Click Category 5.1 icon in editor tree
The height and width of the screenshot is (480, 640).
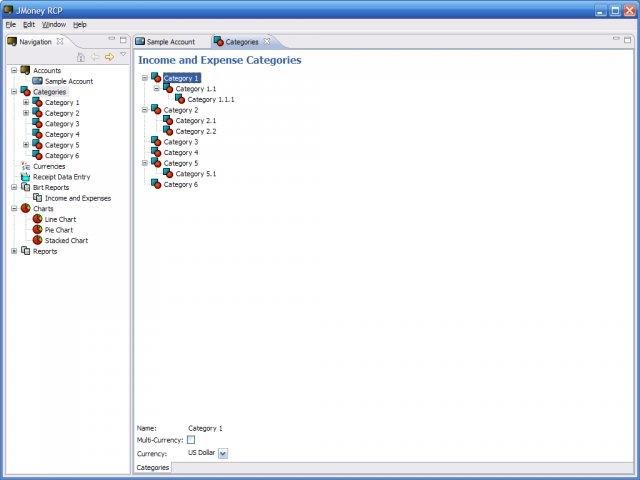pyautogui.click(x=168, y=173)
